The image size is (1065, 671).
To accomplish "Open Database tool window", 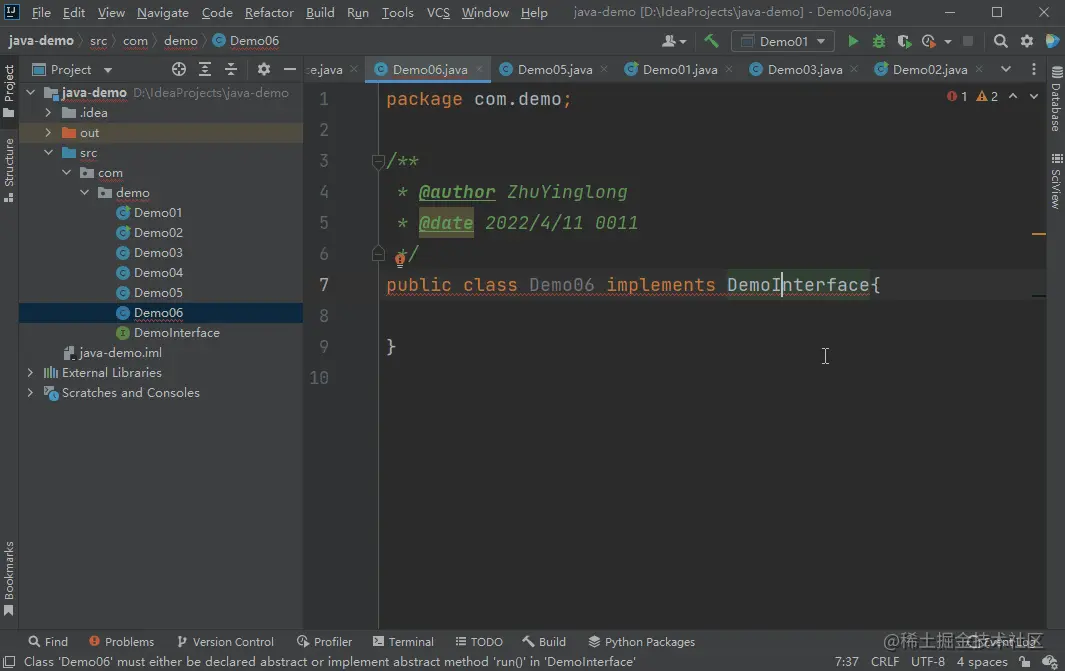I will click(1056, 99).
